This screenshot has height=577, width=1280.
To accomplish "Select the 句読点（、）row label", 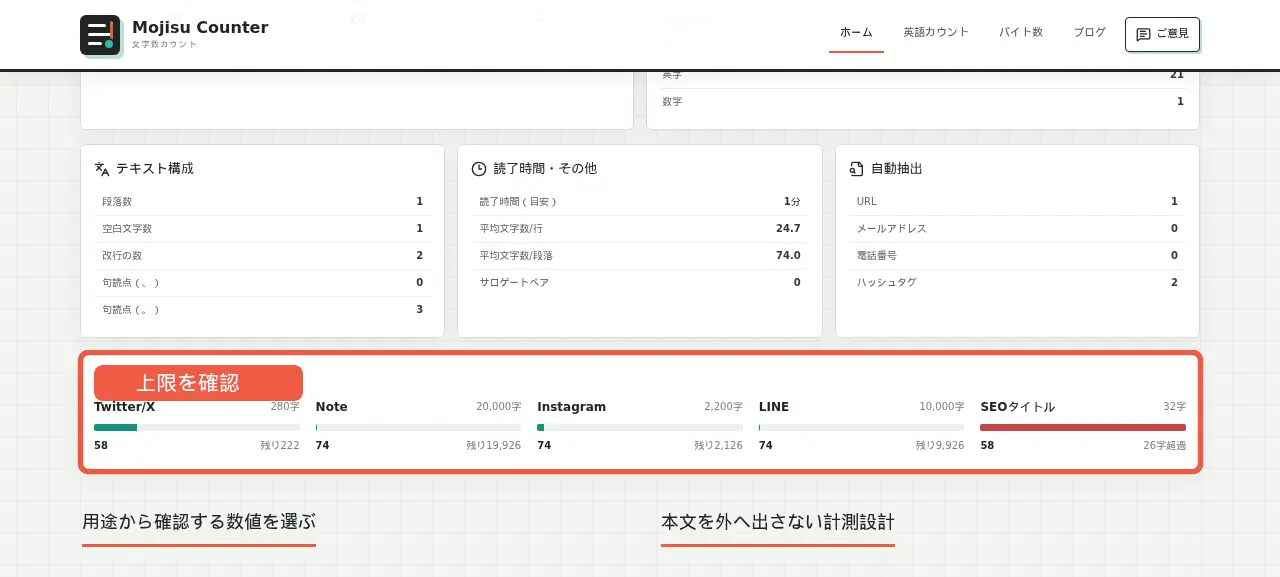I will point(130,283).
